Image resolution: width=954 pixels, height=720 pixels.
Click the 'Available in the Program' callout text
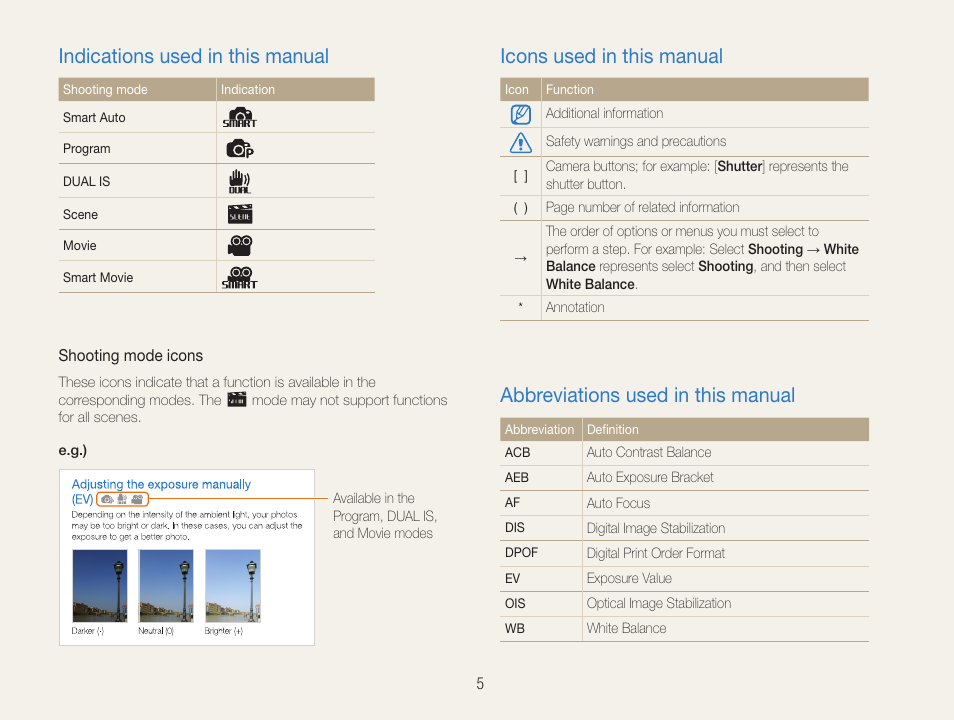pos(385,516)
